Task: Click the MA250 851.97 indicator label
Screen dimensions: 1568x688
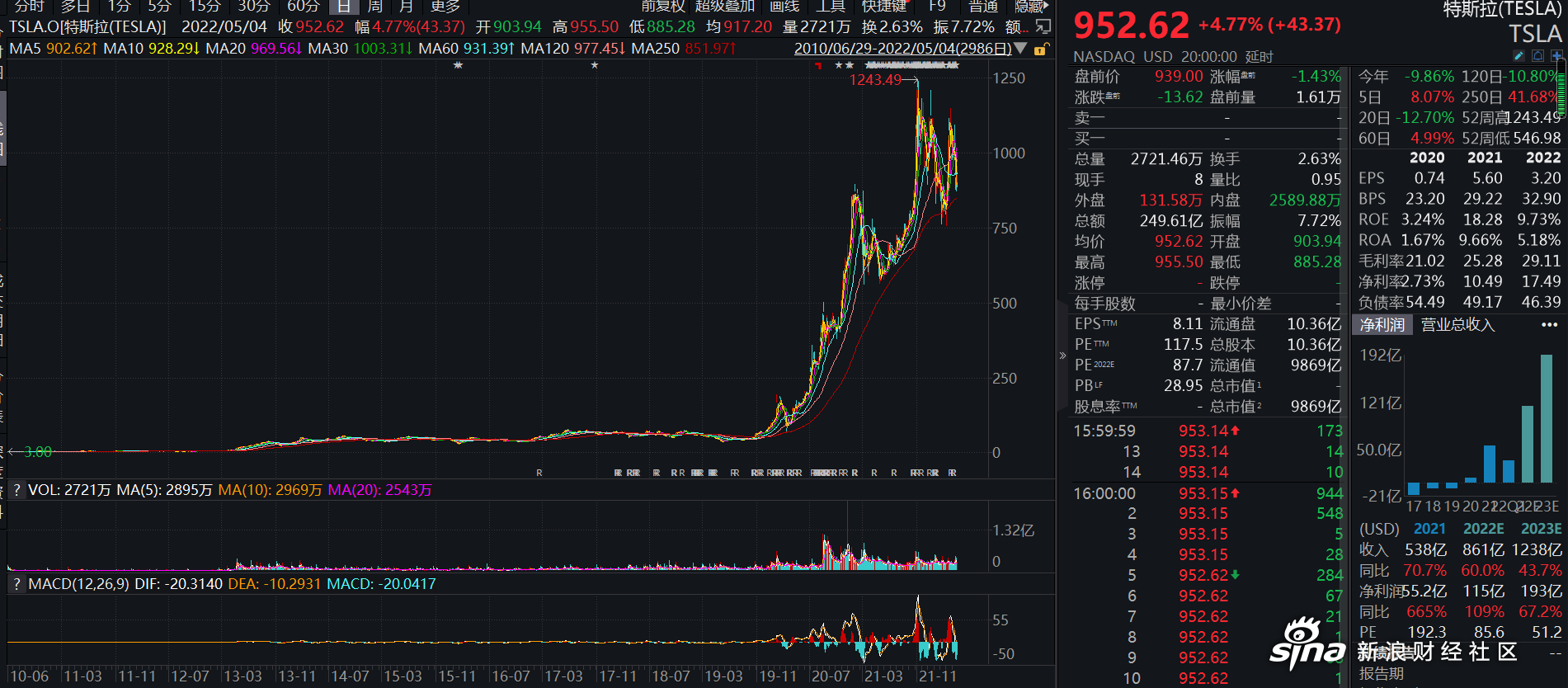Action: pyautogui.click(x=684, y=49)
